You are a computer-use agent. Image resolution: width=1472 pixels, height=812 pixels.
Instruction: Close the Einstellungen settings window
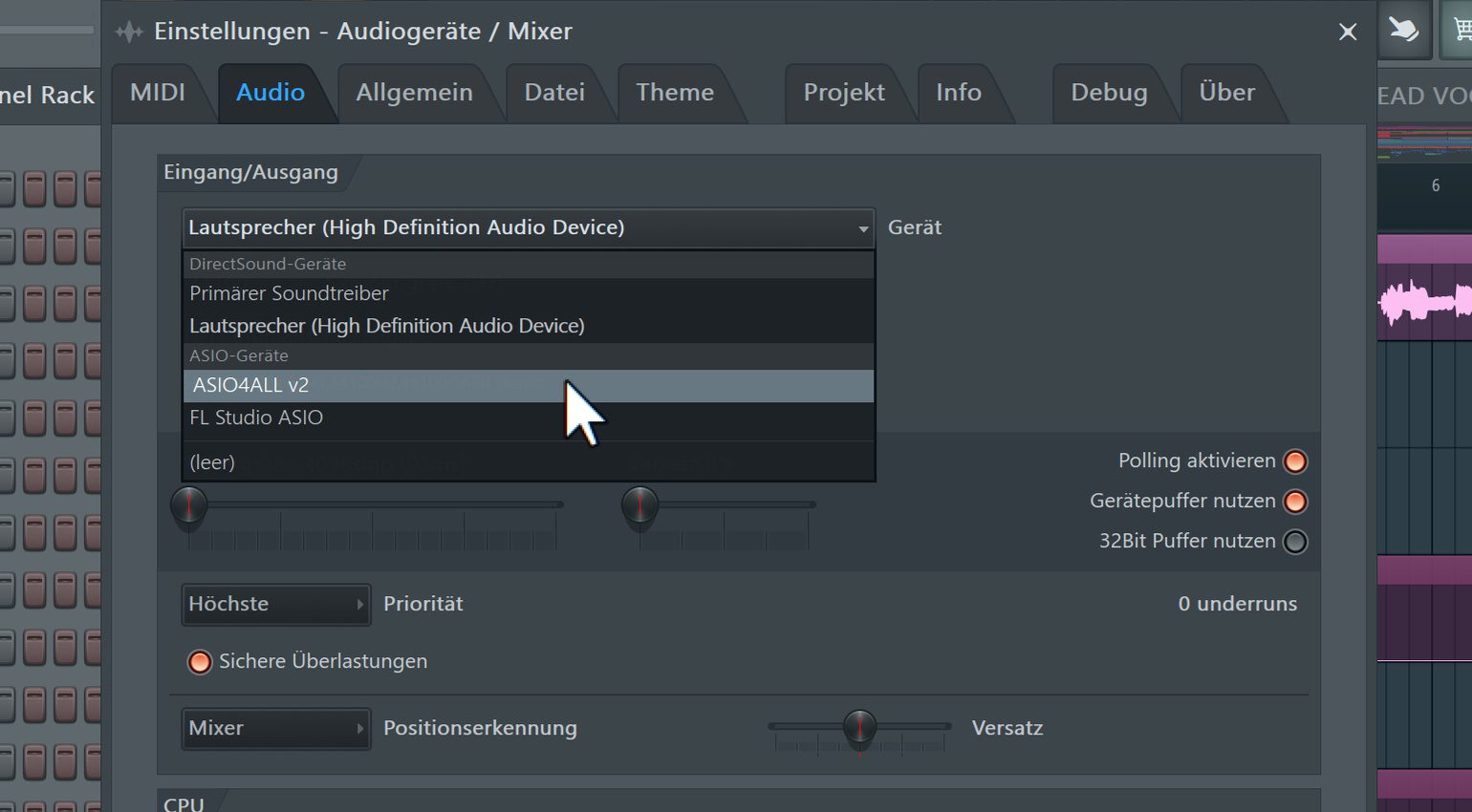[x=1348, y=32]
